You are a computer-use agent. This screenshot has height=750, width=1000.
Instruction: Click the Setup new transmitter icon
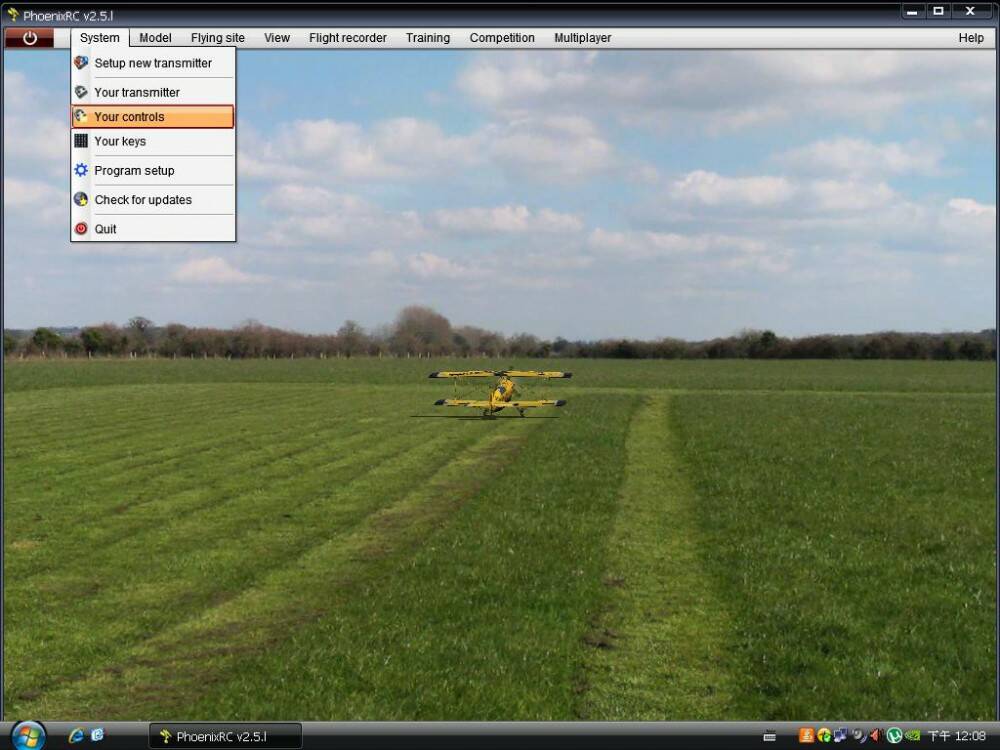81,62
